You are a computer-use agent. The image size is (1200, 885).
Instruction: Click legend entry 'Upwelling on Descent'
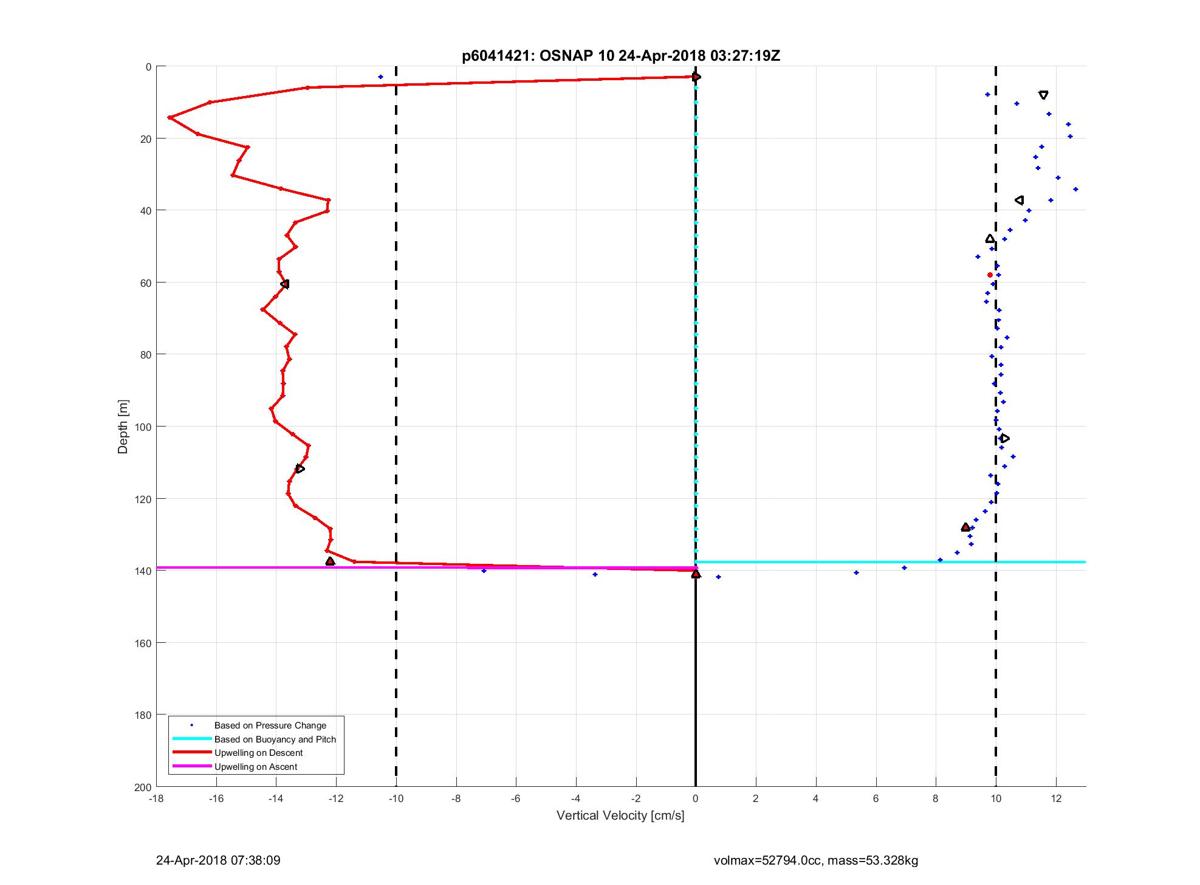[258, 752]
